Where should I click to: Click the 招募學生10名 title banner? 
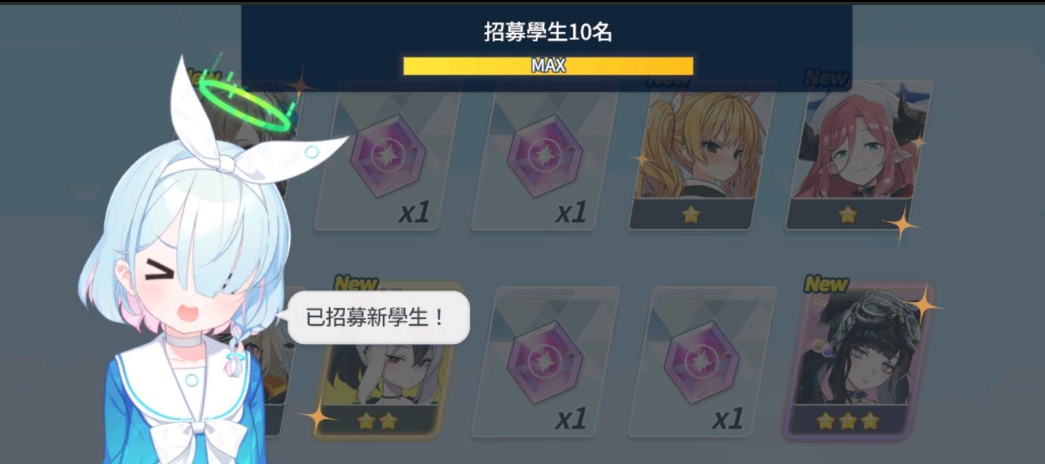coord(547,32)
